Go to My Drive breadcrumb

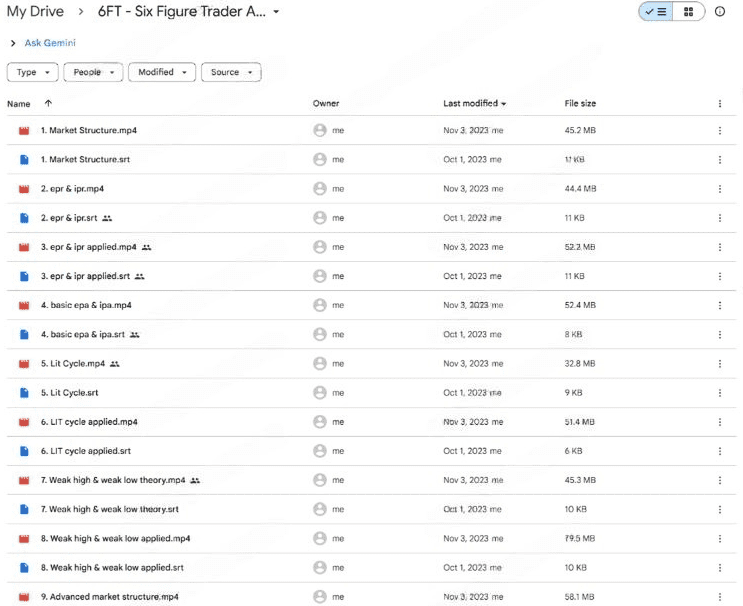click(x=35, y=11)
